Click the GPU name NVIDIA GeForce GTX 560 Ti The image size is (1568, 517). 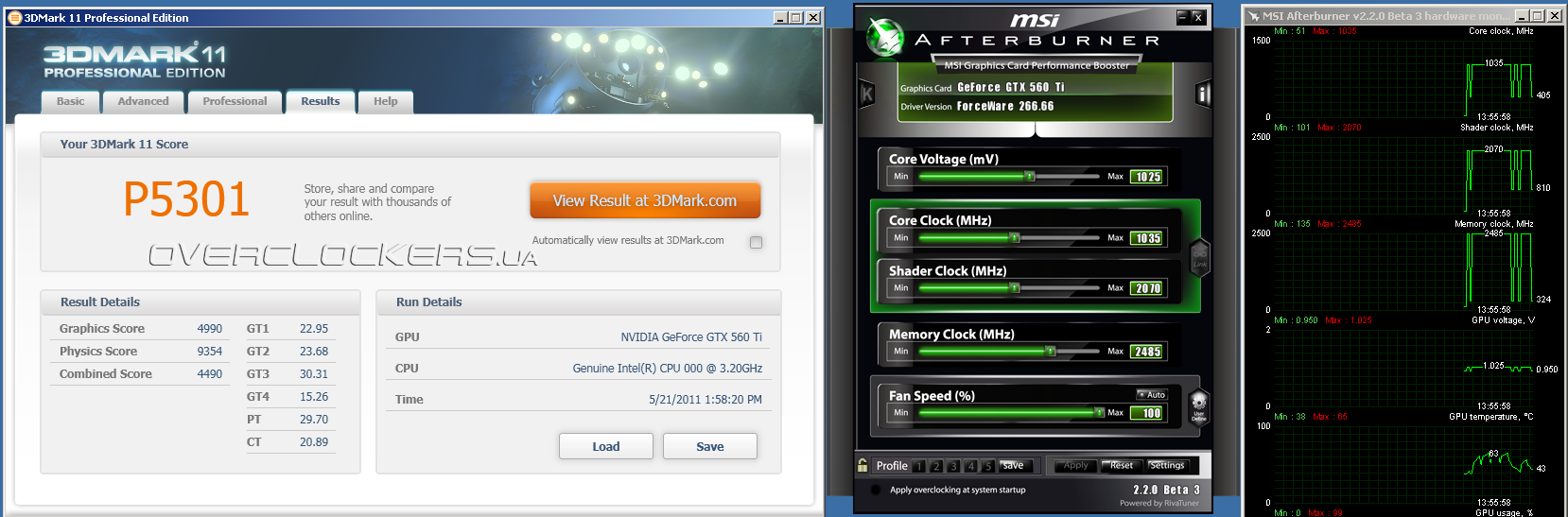click(691, 337)
